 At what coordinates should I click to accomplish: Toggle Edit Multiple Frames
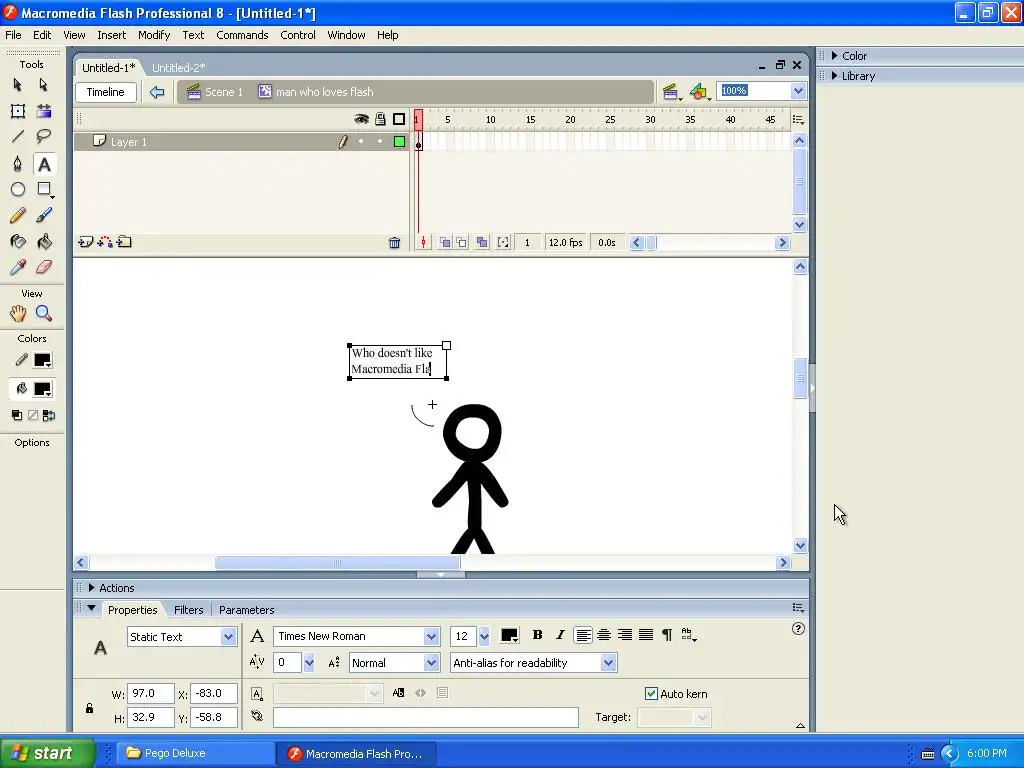coord(482,242)
